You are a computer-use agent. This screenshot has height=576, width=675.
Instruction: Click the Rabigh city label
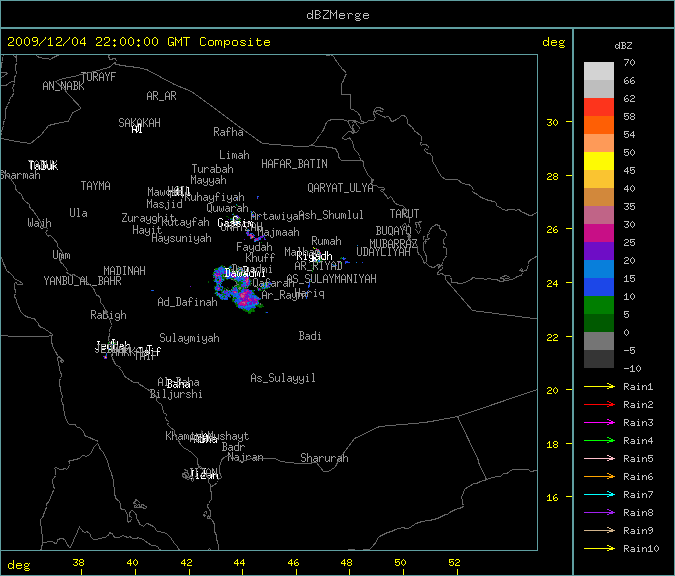[x=108, y=315]
